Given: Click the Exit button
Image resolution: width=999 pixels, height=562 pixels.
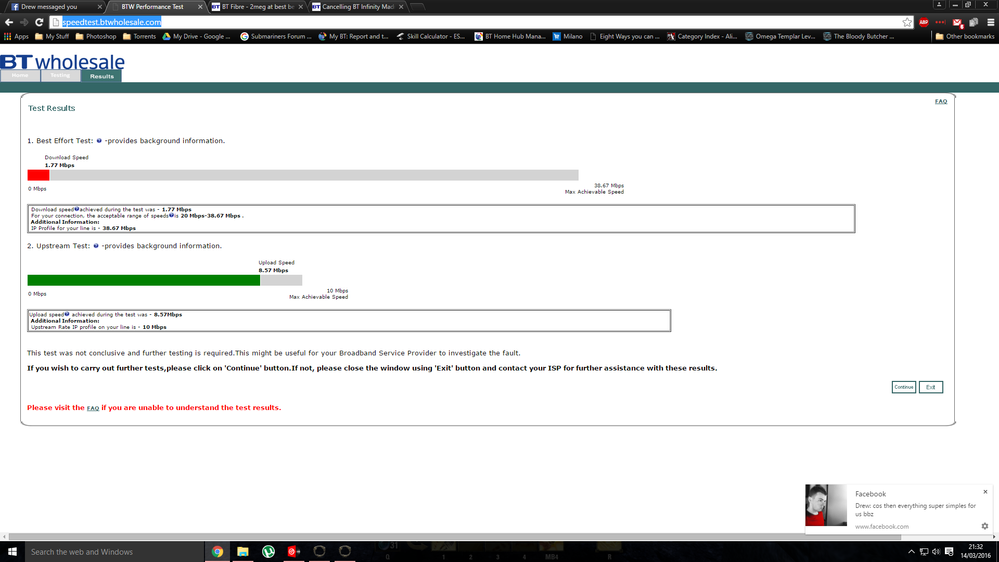Looking at the screenshot, I should [x=931, y=387].
